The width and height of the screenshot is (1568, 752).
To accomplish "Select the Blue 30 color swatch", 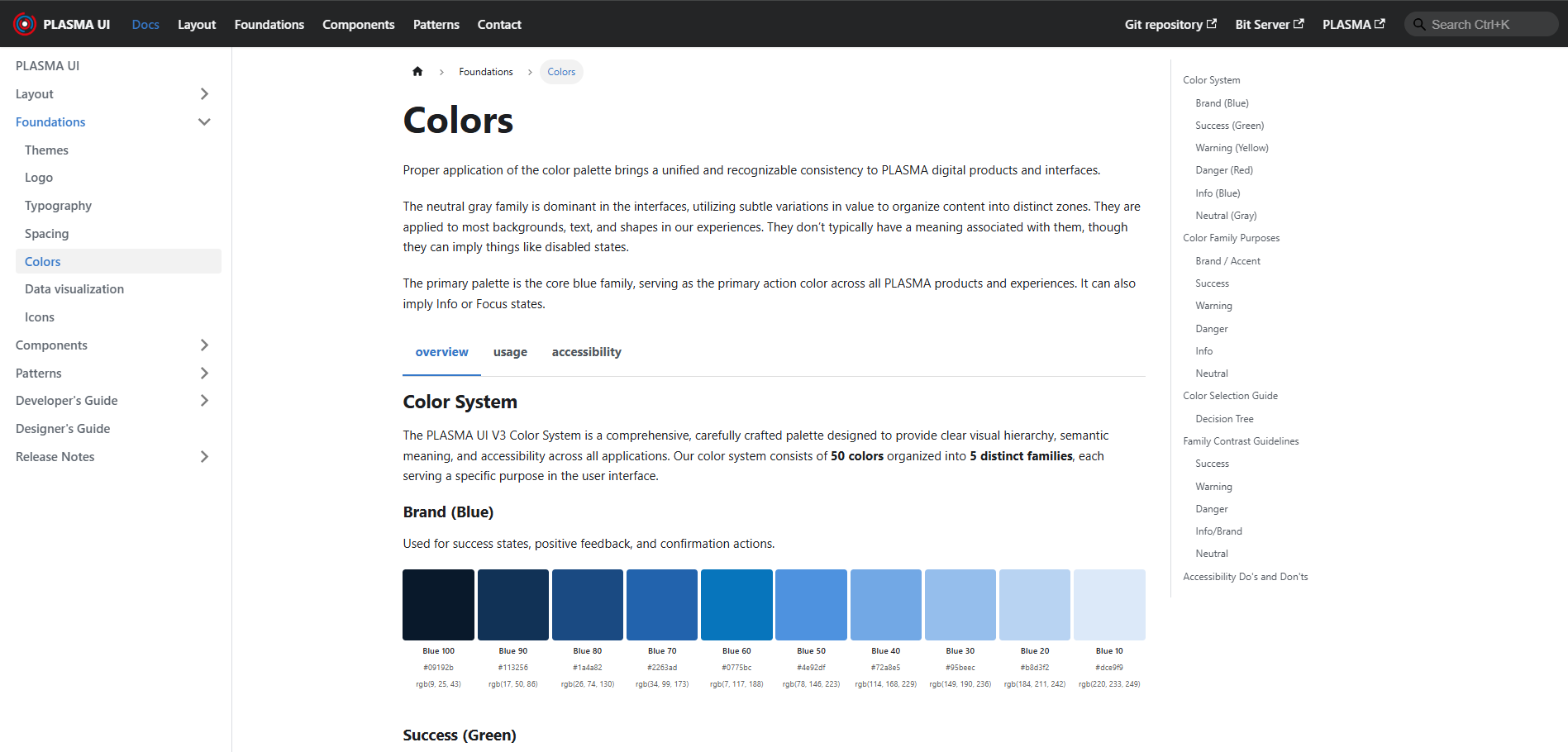I will pos(960,605).
